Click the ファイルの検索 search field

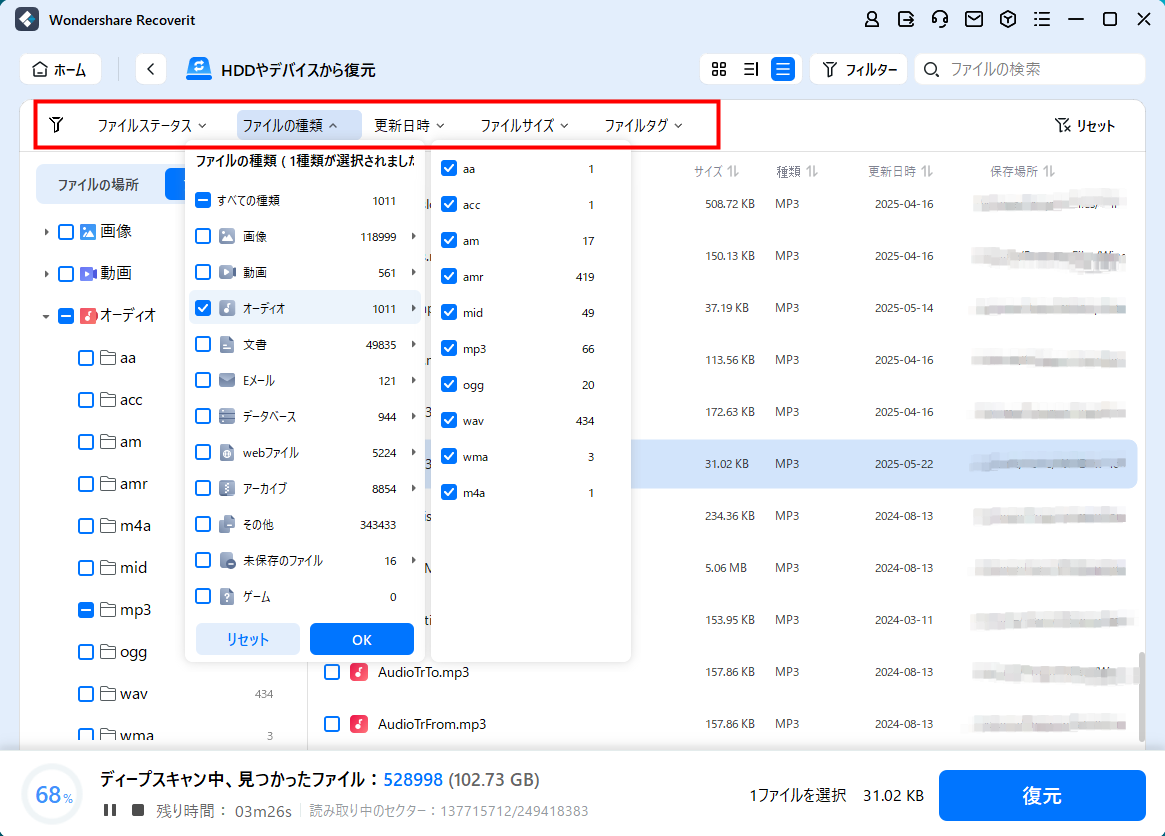(1030, 69)
